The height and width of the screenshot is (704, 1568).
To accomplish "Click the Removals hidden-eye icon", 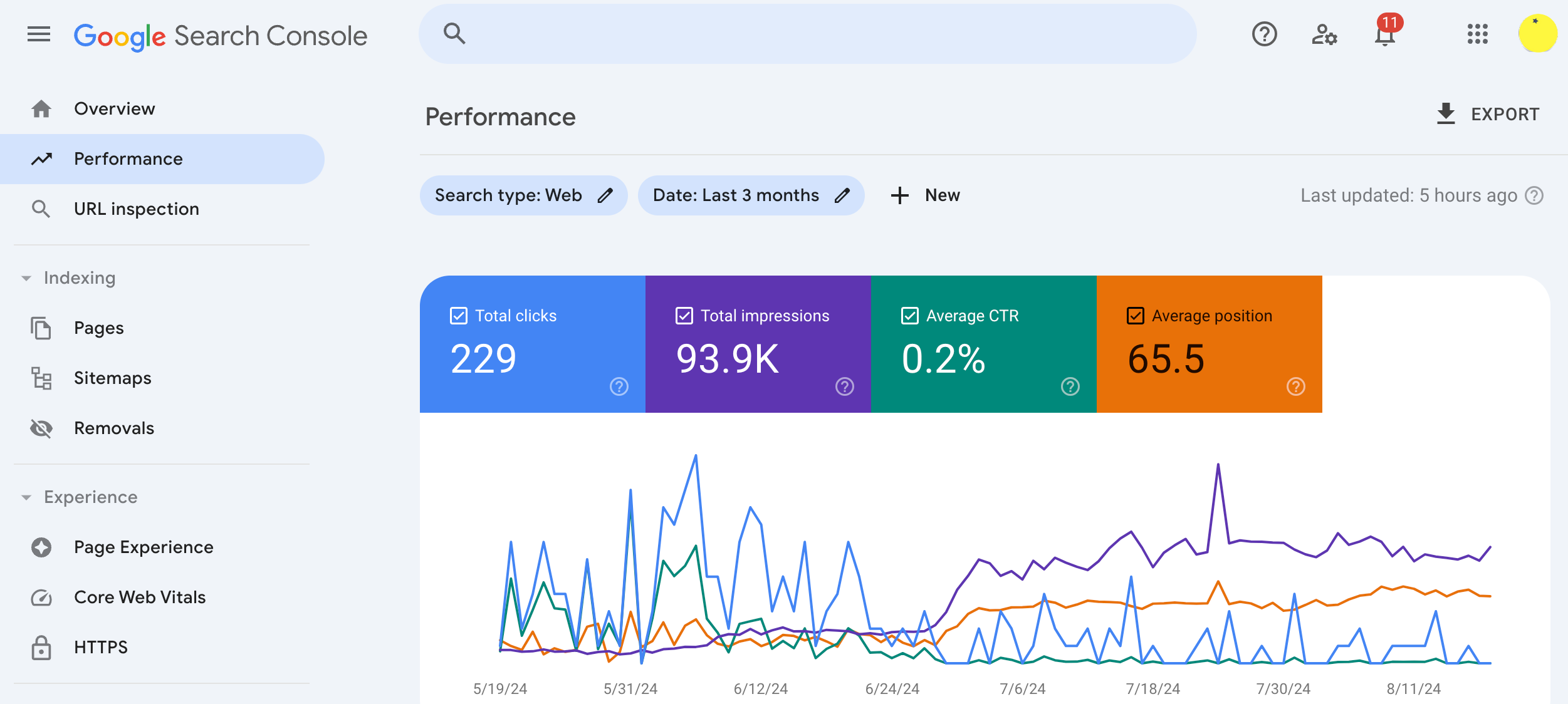I will 41,428.
